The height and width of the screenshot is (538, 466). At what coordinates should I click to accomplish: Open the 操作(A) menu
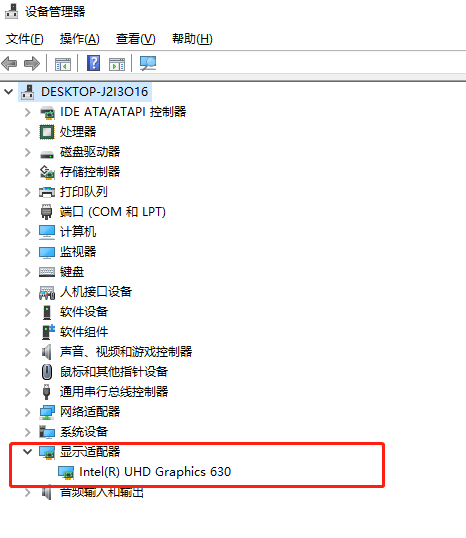pyautogui.click(x=80, y=39)
